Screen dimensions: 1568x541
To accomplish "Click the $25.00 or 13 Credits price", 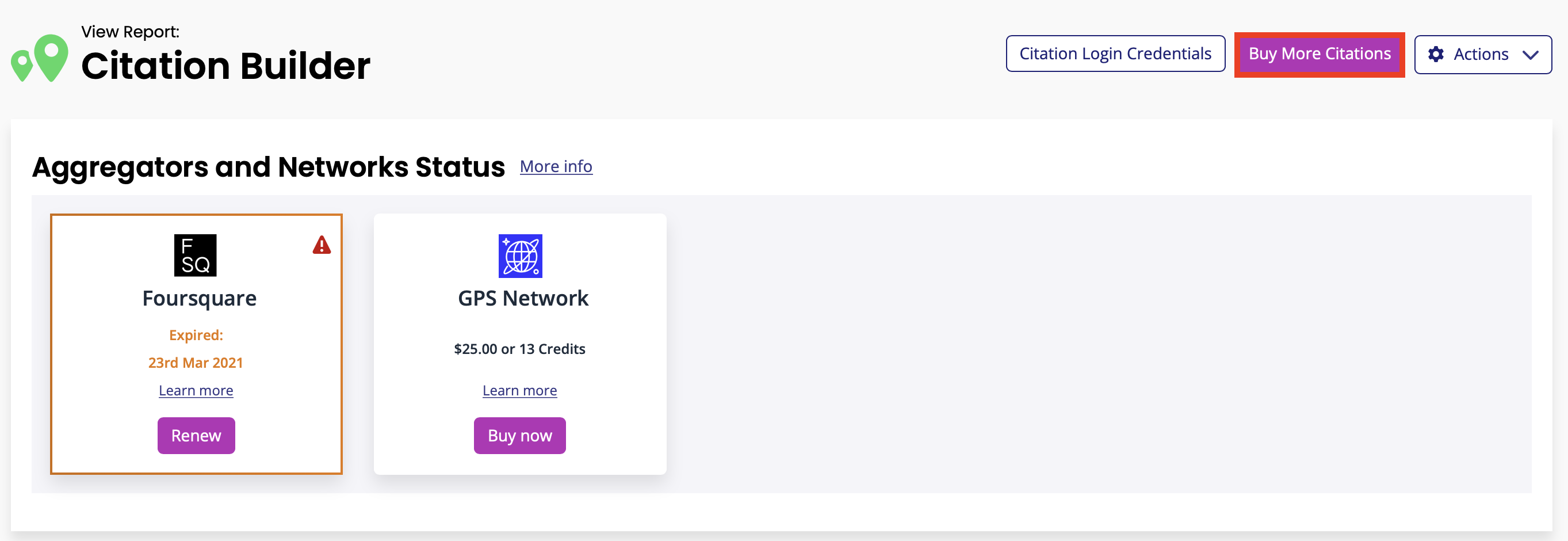I will pos(519,349).
